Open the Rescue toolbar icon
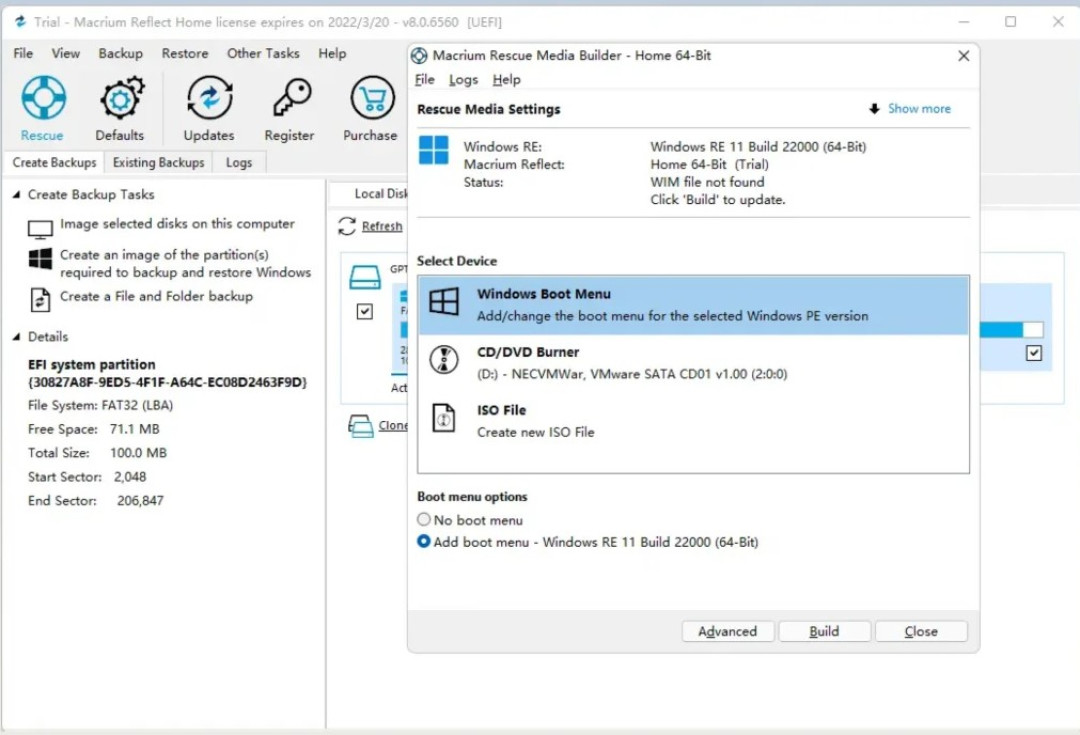 pyautogui.click(x=43, y=98)
